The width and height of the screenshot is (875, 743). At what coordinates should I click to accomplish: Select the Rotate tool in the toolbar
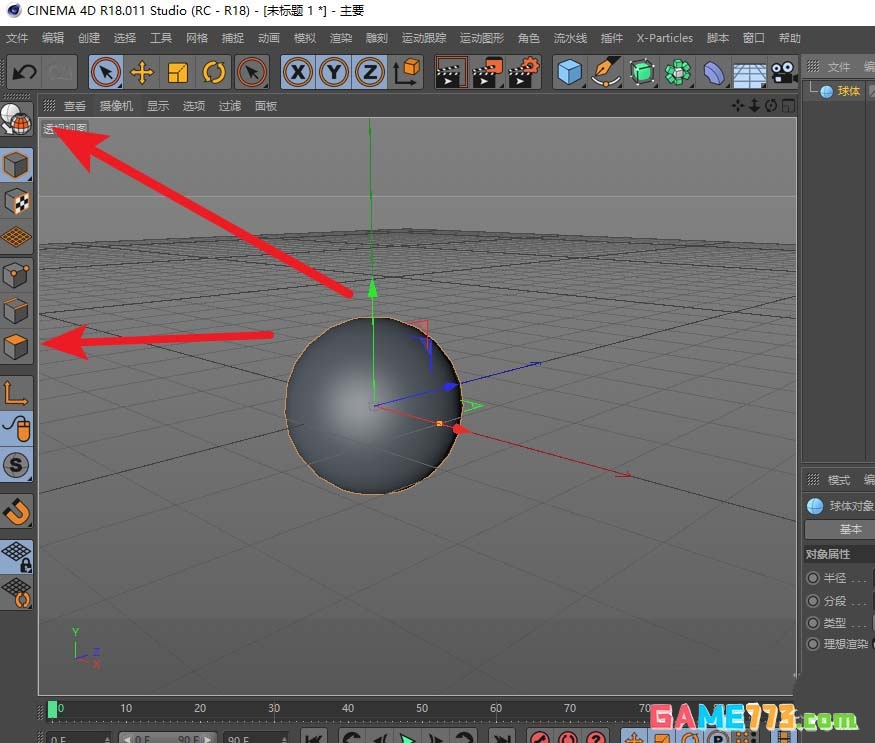tap(214, 72)
